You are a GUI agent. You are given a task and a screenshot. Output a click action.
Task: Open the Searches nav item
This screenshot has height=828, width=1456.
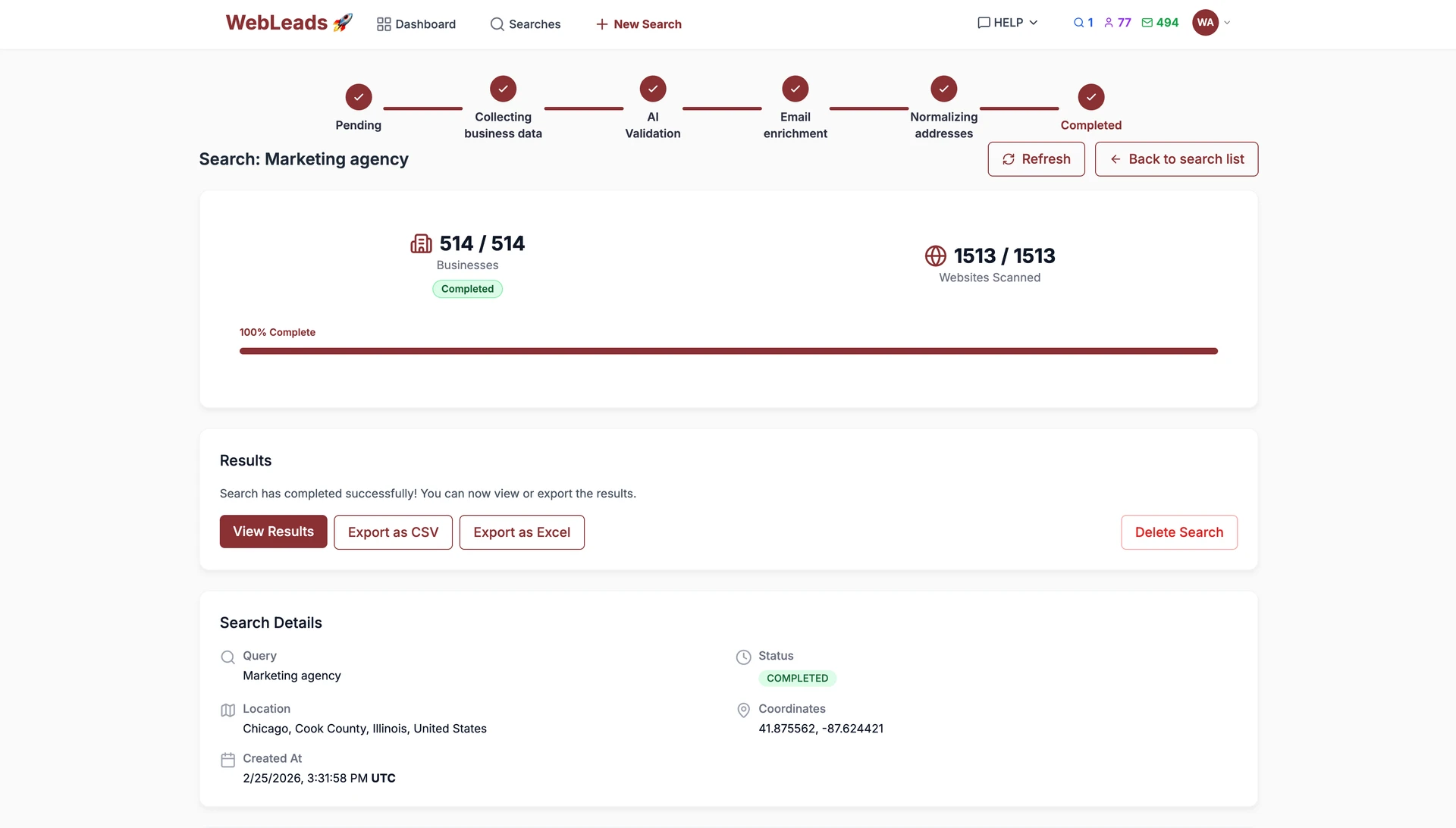pos(525,24)
